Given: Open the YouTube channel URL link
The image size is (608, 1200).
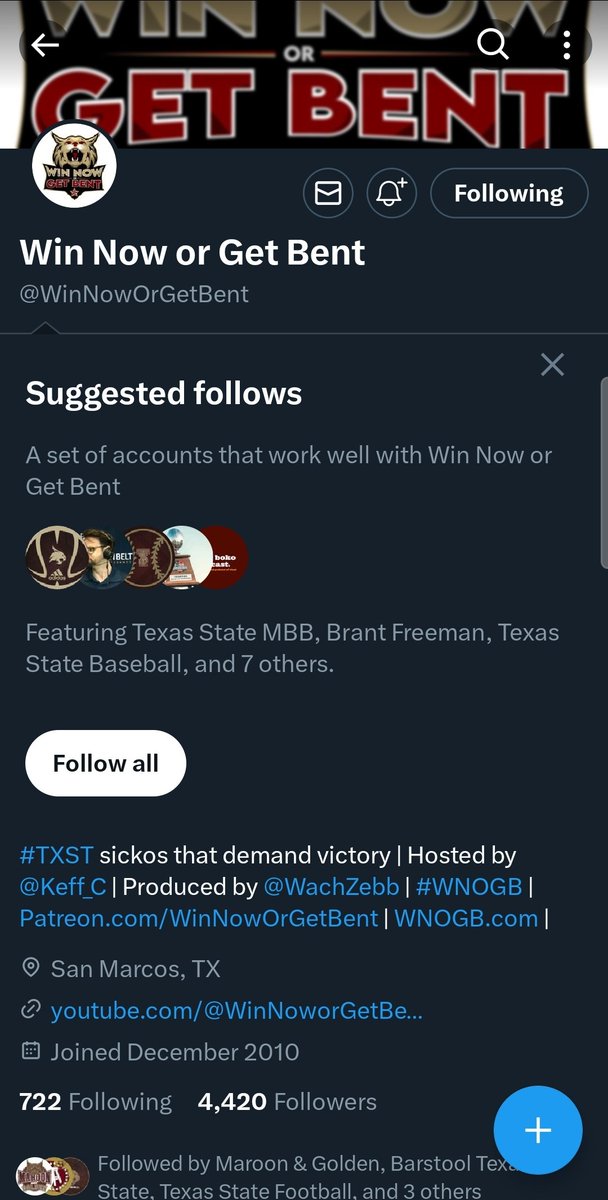Looking at the screenshot, I should pyautogui.click(x=237, y=1011).
